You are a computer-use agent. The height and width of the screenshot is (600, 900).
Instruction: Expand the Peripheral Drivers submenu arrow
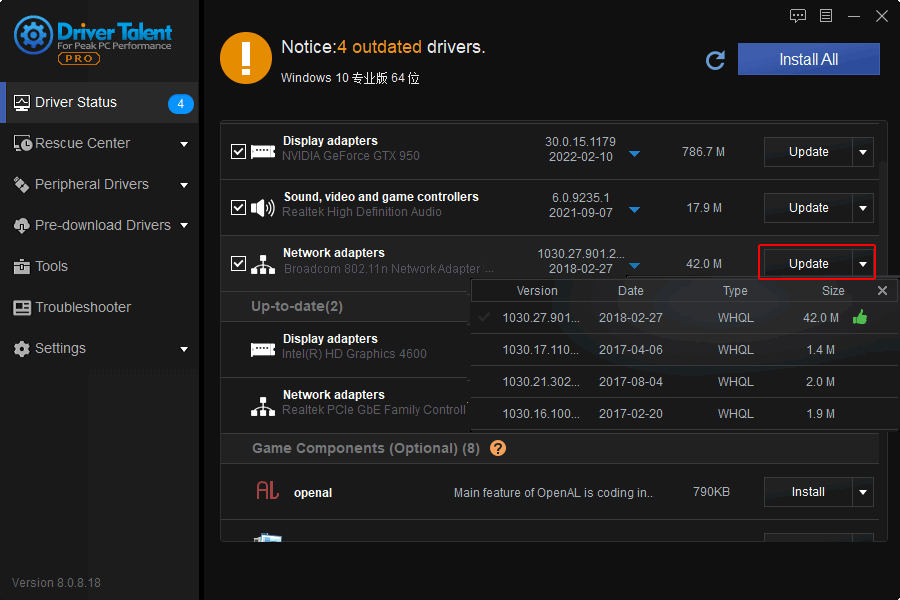(x=184, y=185)
